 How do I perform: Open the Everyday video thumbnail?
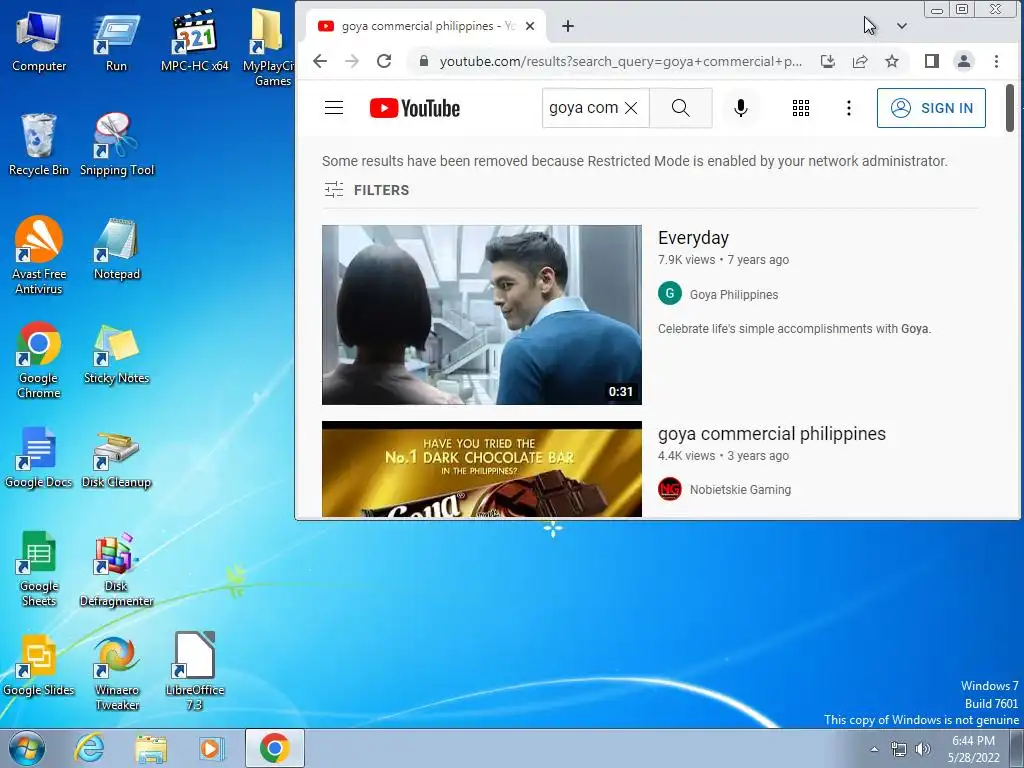click(482, 315)
